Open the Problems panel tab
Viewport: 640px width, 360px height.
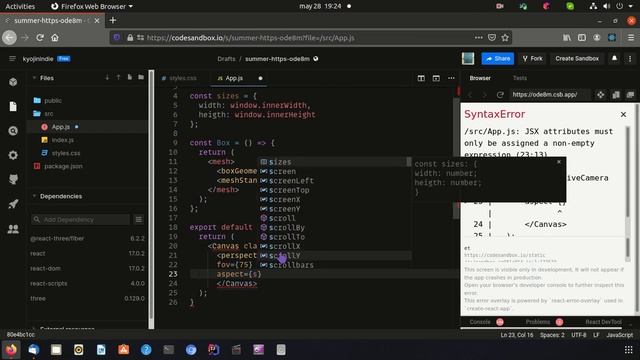538,322
